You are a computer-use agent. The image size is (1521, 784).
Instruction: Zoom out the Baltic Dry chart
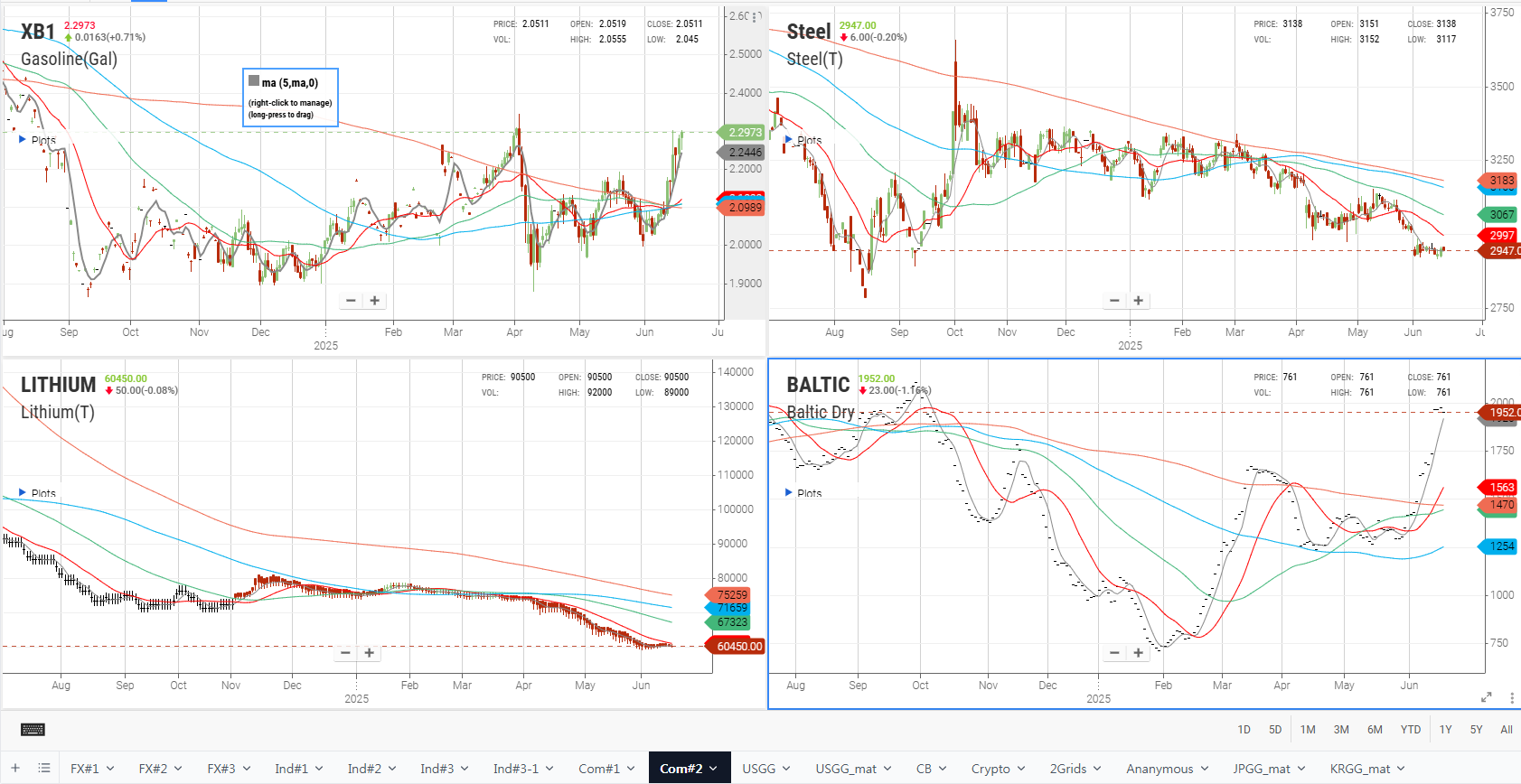(x=1114, y=653)
